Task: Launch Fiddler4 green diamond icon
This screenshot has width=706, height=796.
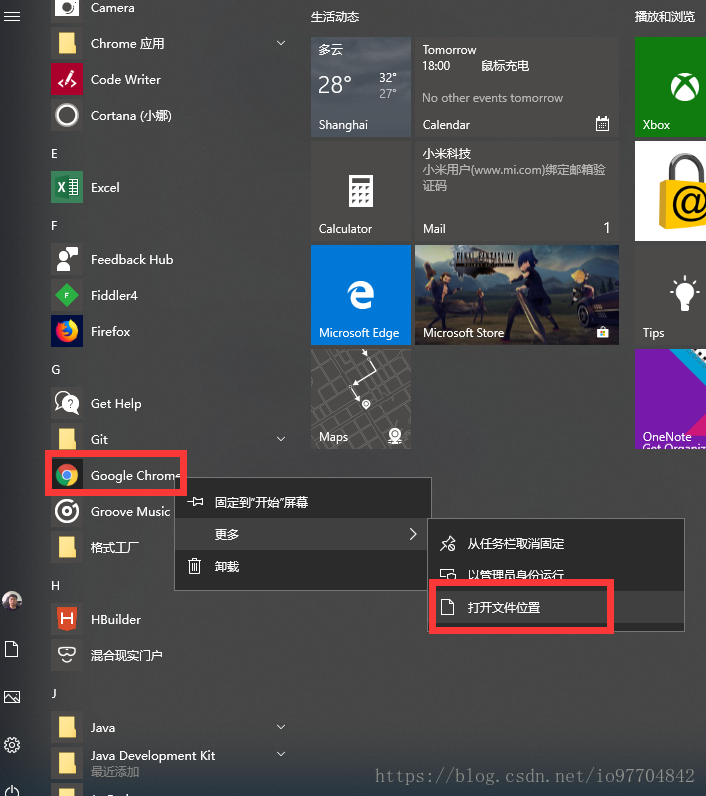Action: tap(67, 295)
